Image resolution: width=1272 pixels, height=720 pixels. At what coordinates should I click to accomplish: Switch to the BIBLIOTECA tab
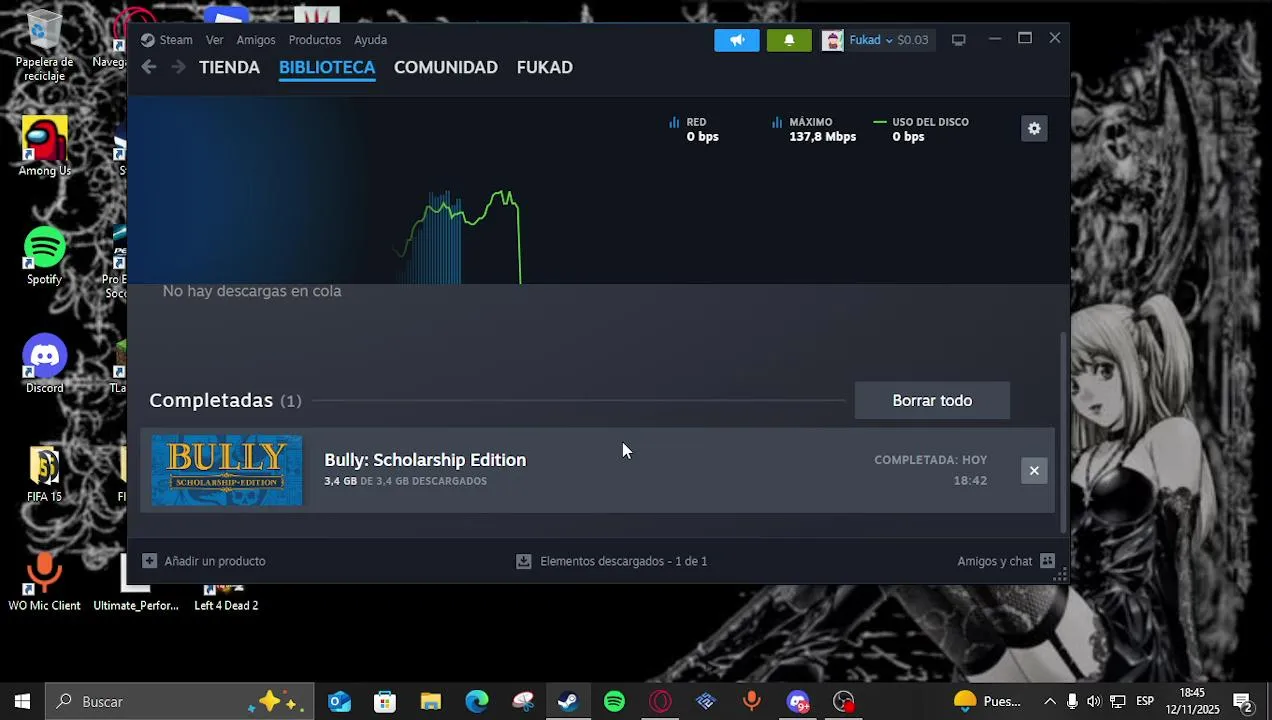click(327, 67)
